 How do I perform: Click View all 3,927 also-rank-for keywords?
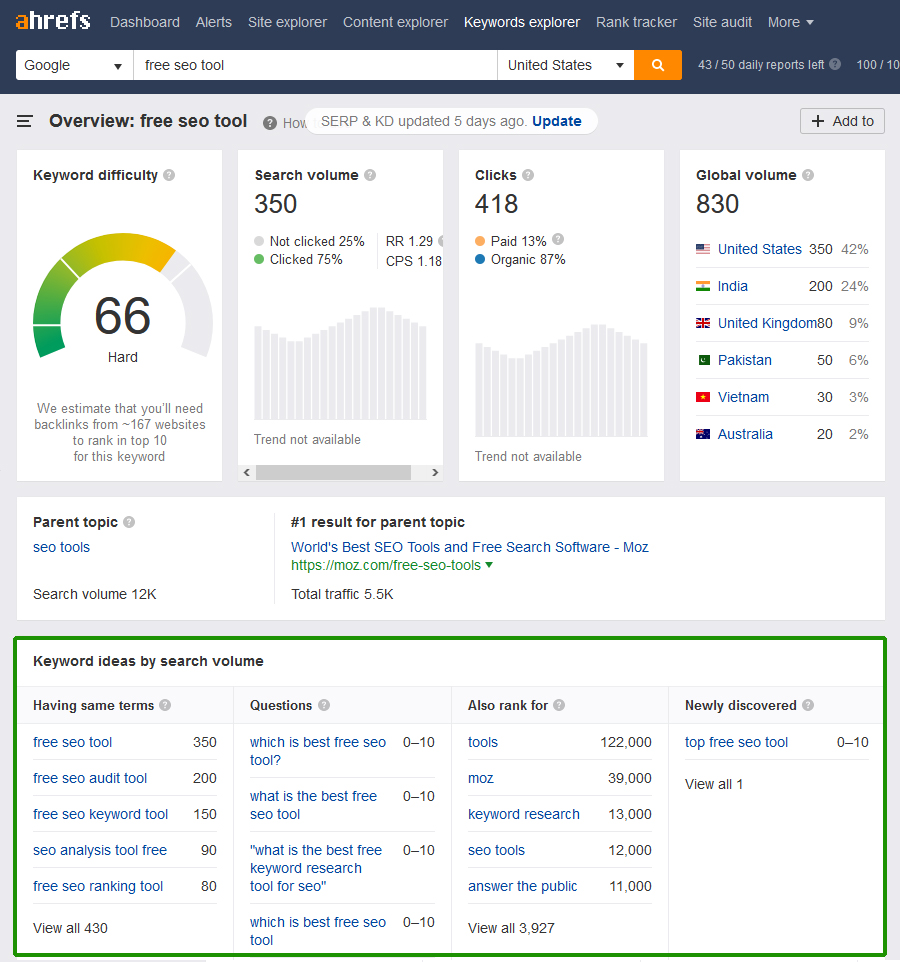(511, 928)
